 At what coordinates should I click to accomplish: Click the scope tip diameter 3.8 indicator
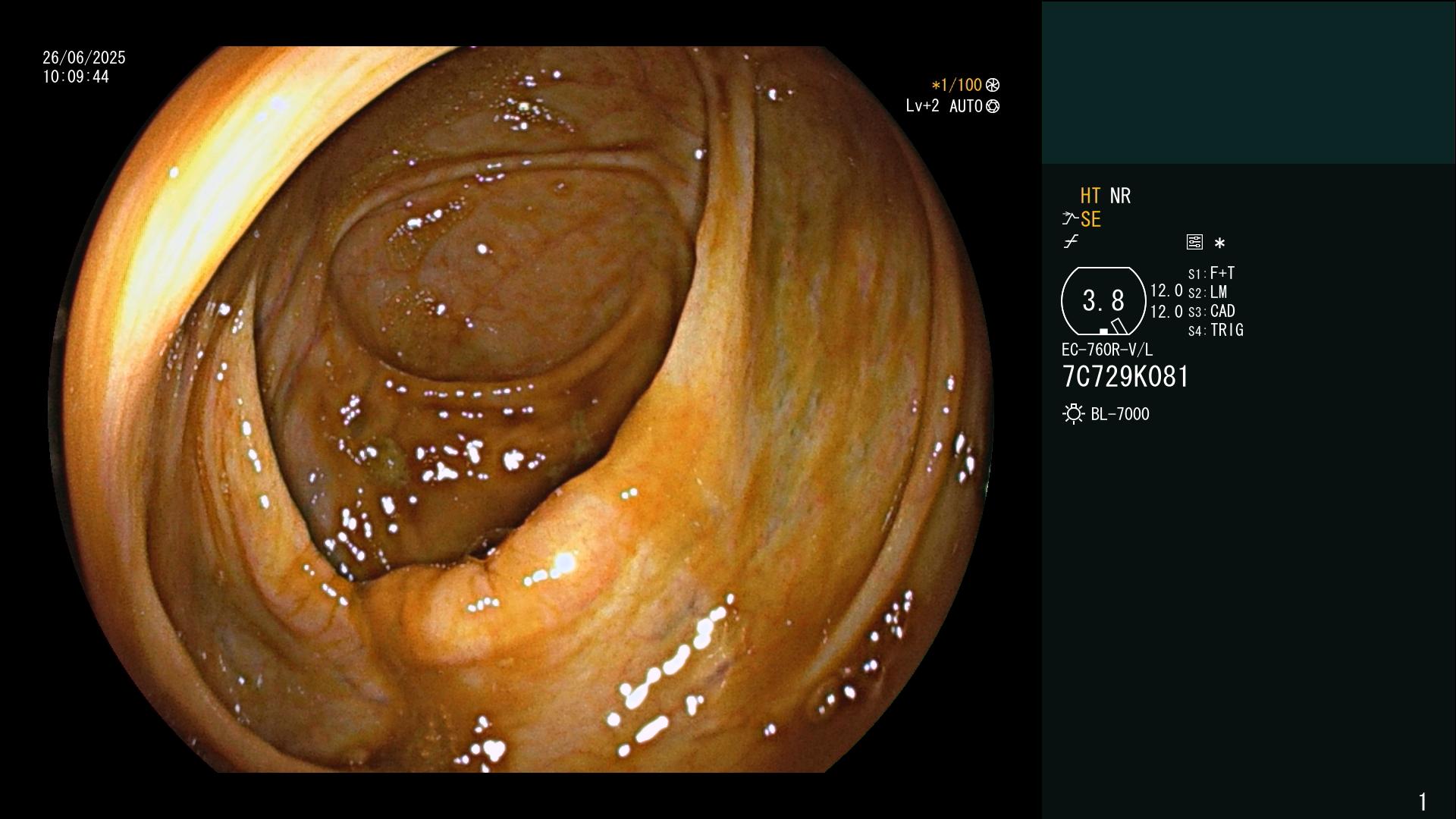click(1103, 301)
